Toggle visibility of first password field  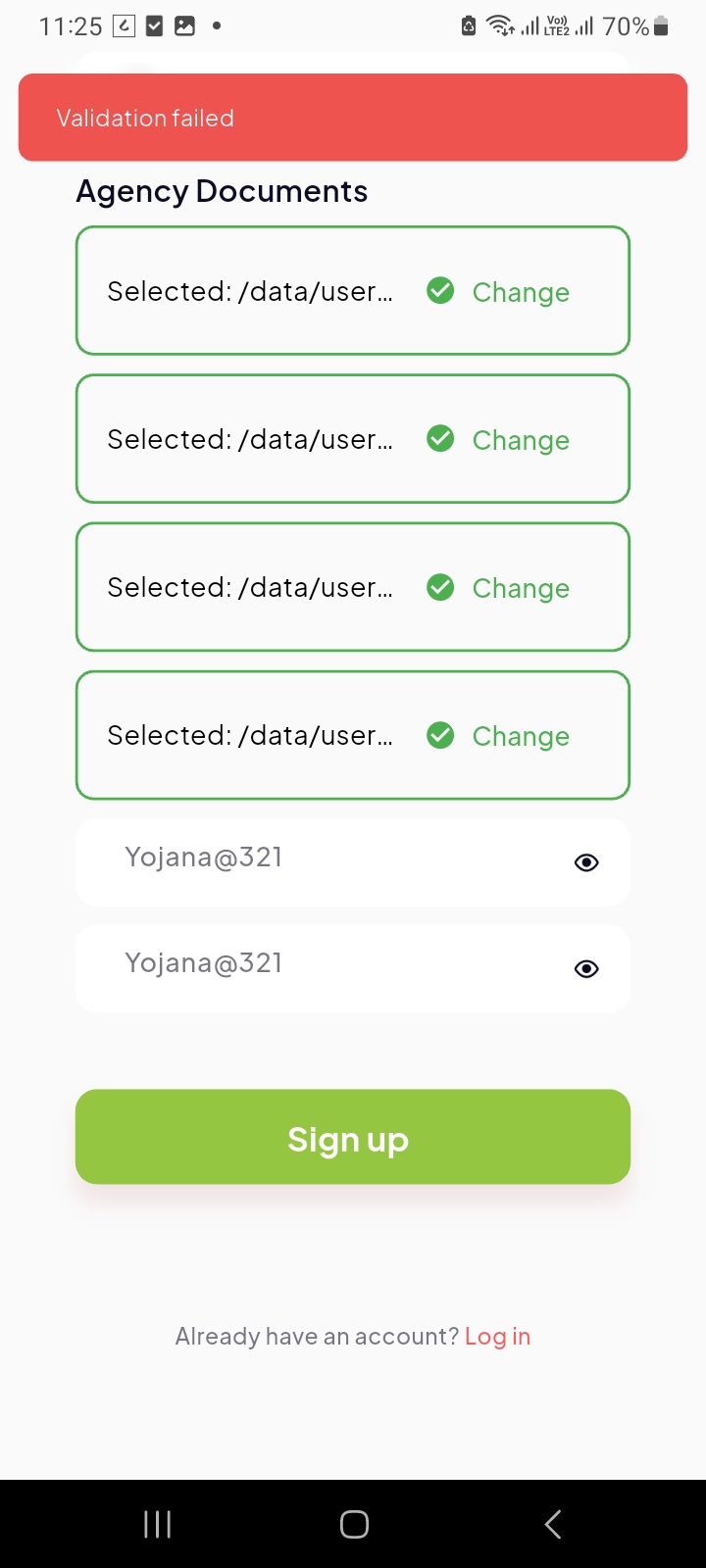tap(586, 862)
